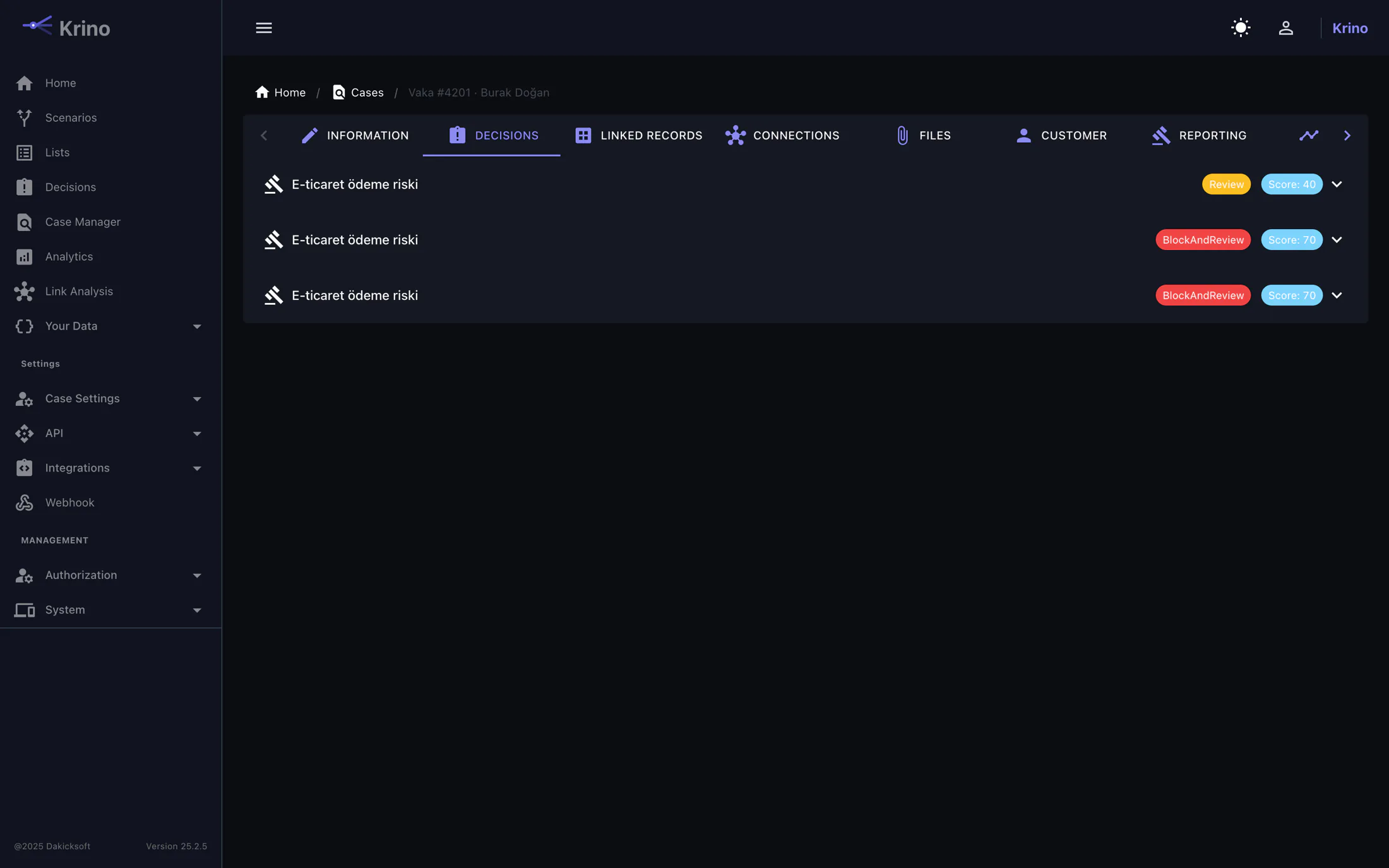The height and width of the screenshot is (868, 1389).
Task: Click the Krino logo in sidebar
Action: point(66,28)
